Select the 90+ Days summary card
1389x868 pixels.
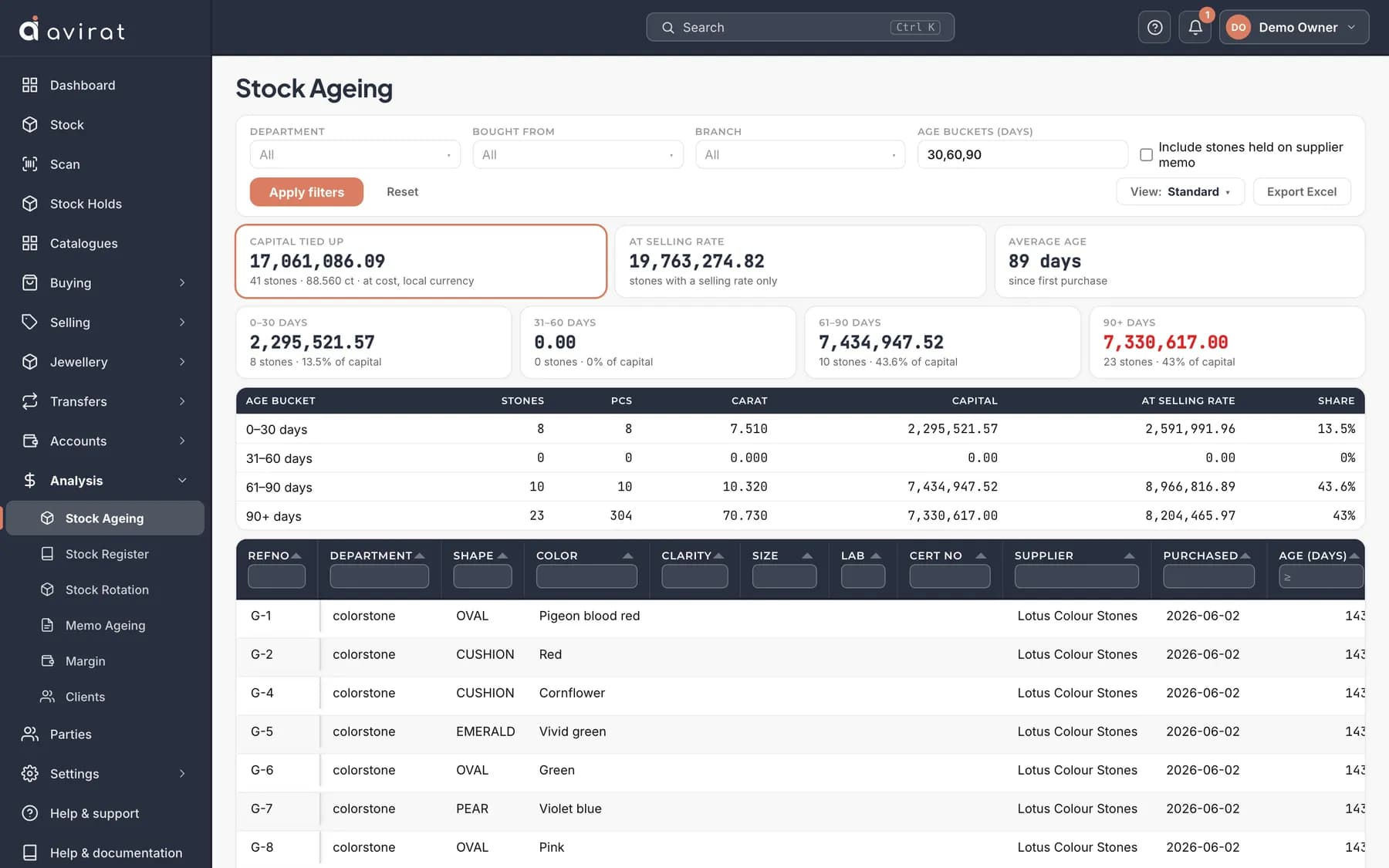click(x=1226, y=343)
